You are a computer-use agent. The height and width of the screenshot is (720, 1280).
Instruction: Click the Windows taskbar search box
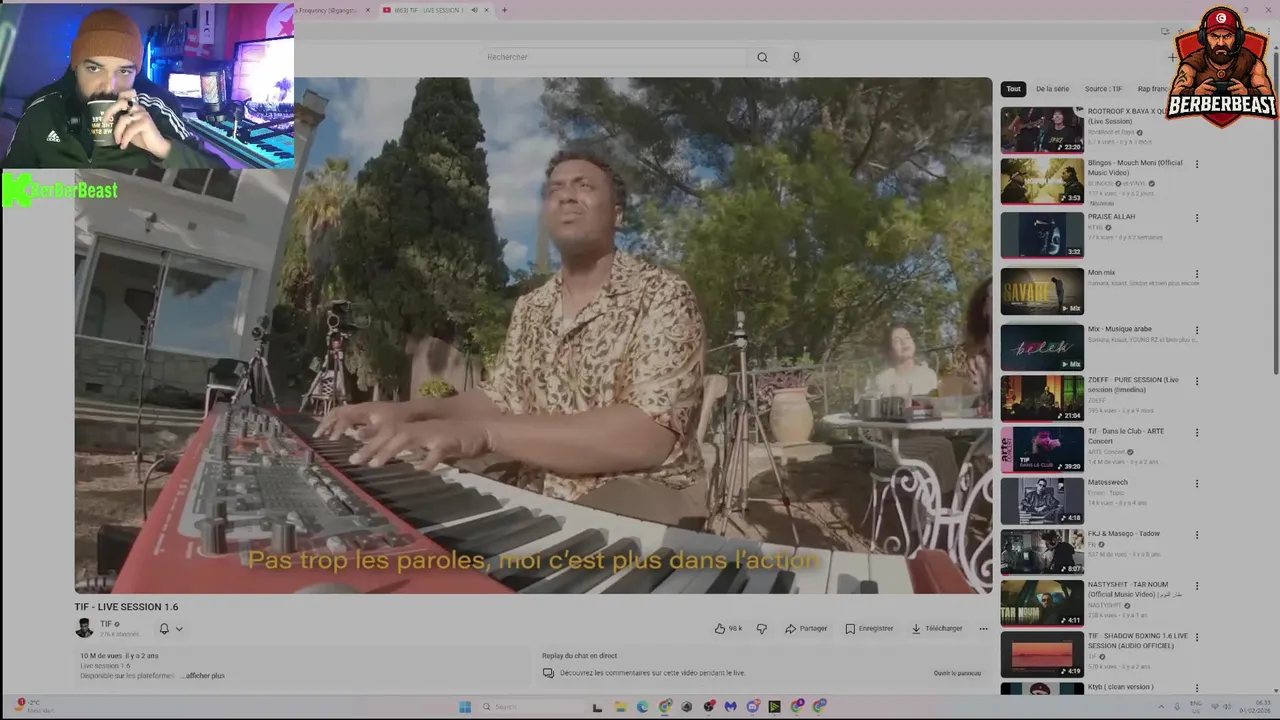[x=530, y=706]
